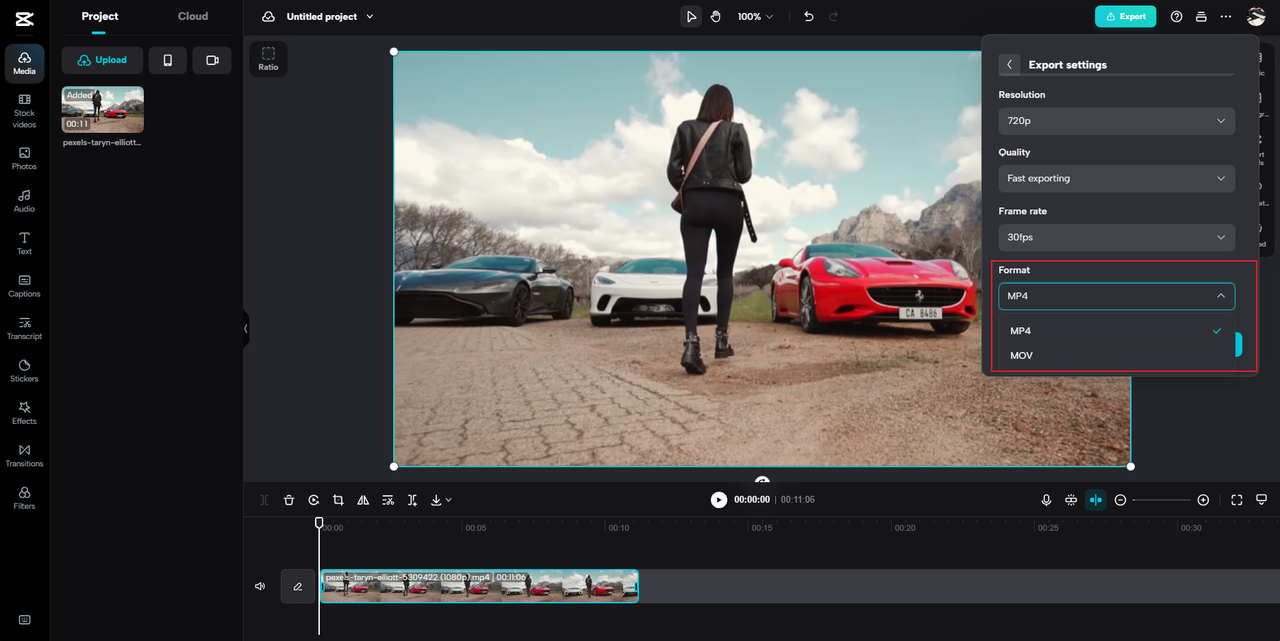
Task: Click the timeline zoom slider track
Action: point(1162,500)
